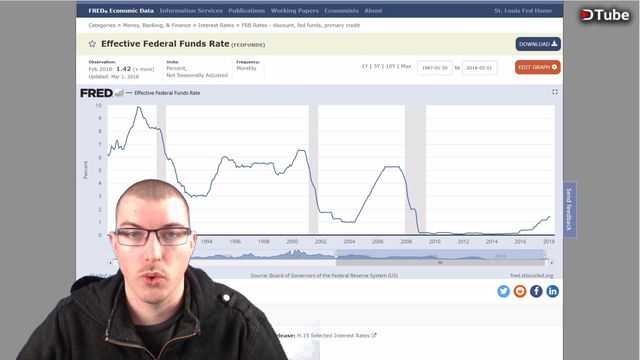Click the DTube logo

click(x=605, y=15)
